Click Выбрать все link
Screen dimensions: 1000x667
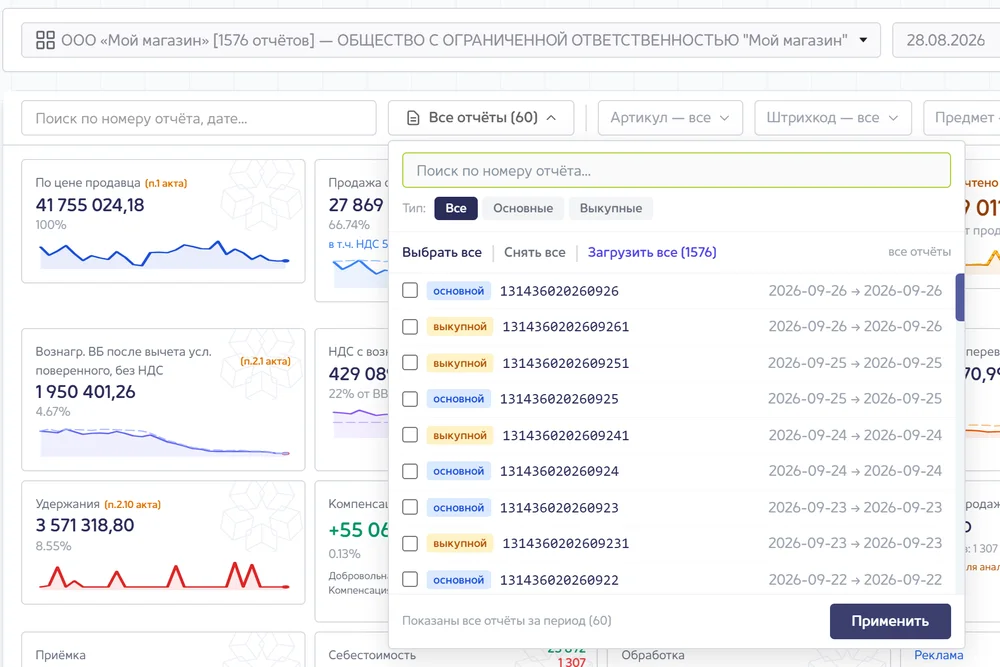pos(442,253)
